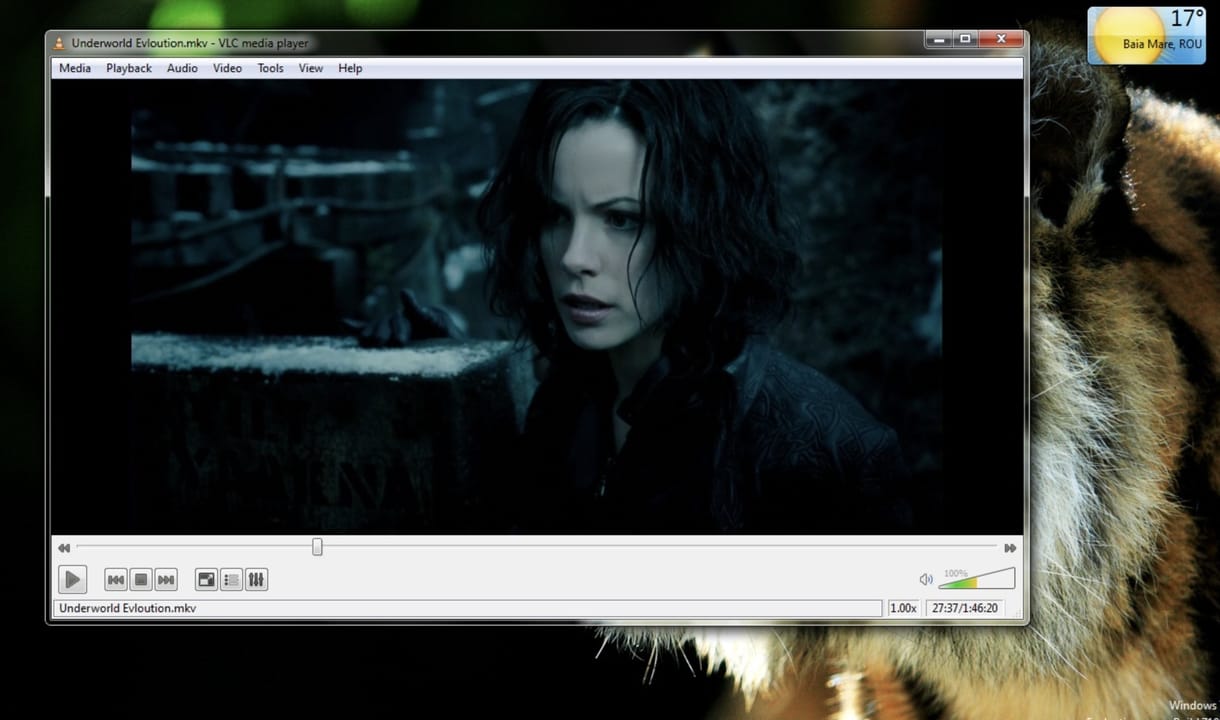Open the Tools menu
1220x720 pixels.
tap(270, 68)
